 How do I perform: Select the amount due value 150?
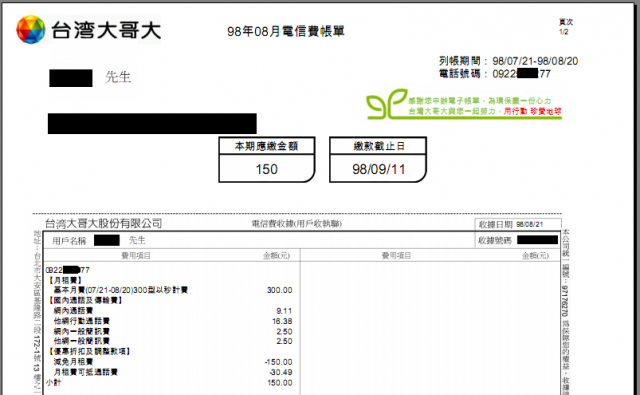[x=267, y=169]
